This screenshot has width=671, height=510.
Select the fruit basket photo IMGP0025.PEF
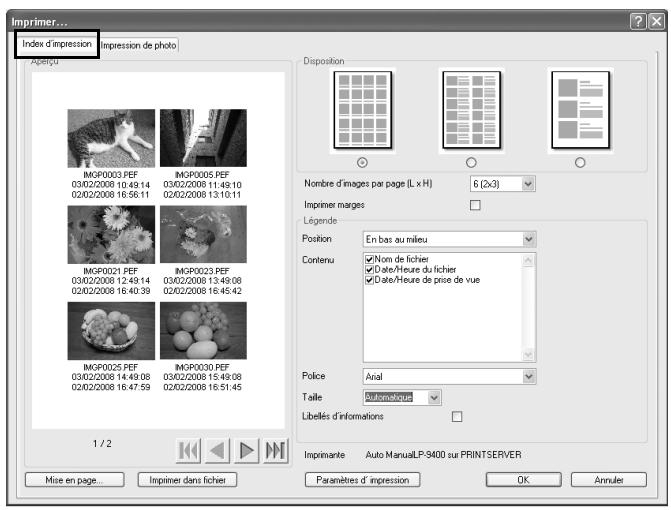click(x=111, y=331)
